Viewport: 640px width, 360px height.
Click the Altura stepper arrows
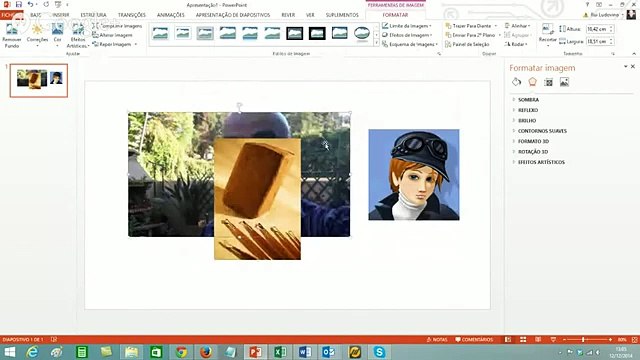pos(611,29)
